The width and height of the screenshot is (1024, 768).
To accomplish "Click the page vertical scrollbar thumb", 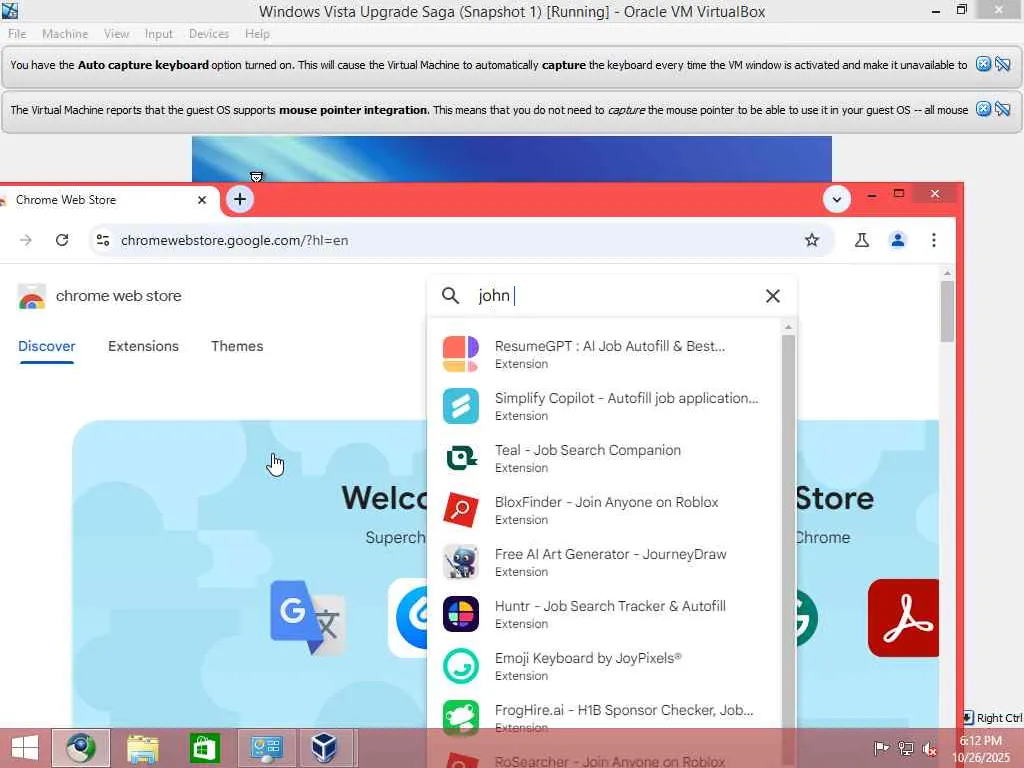I will pyautogui.click(x=948, y=311).
